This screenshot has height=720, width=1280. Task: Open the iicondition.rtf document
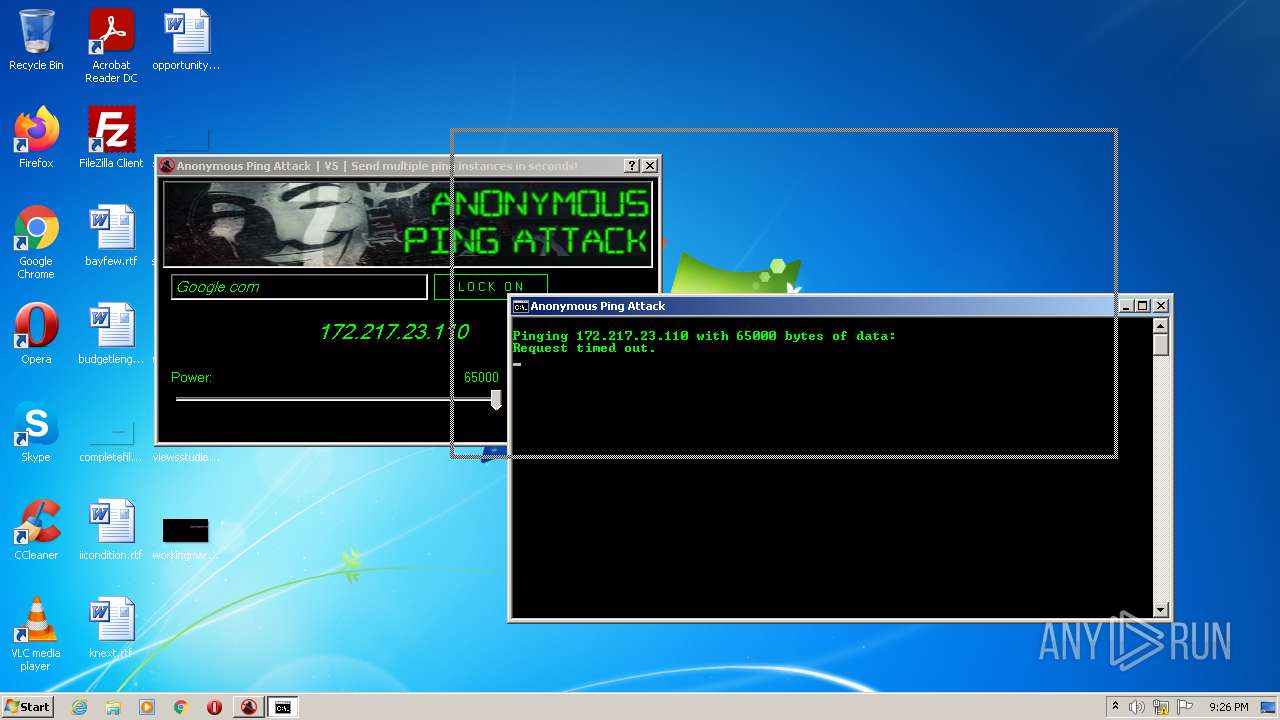[111, 531]
